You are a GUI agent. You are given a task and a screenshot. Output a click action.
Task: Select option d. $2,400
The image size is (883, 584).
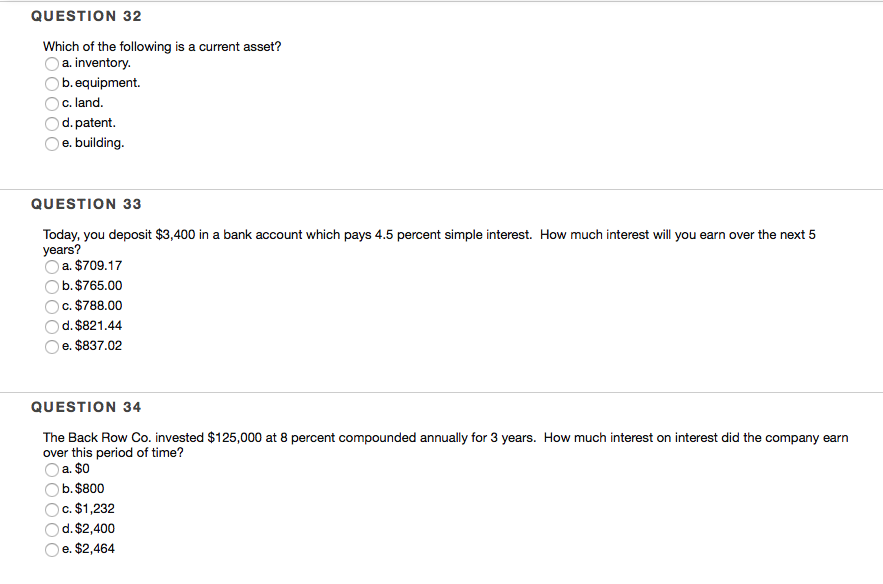click(x=52, y=529)
